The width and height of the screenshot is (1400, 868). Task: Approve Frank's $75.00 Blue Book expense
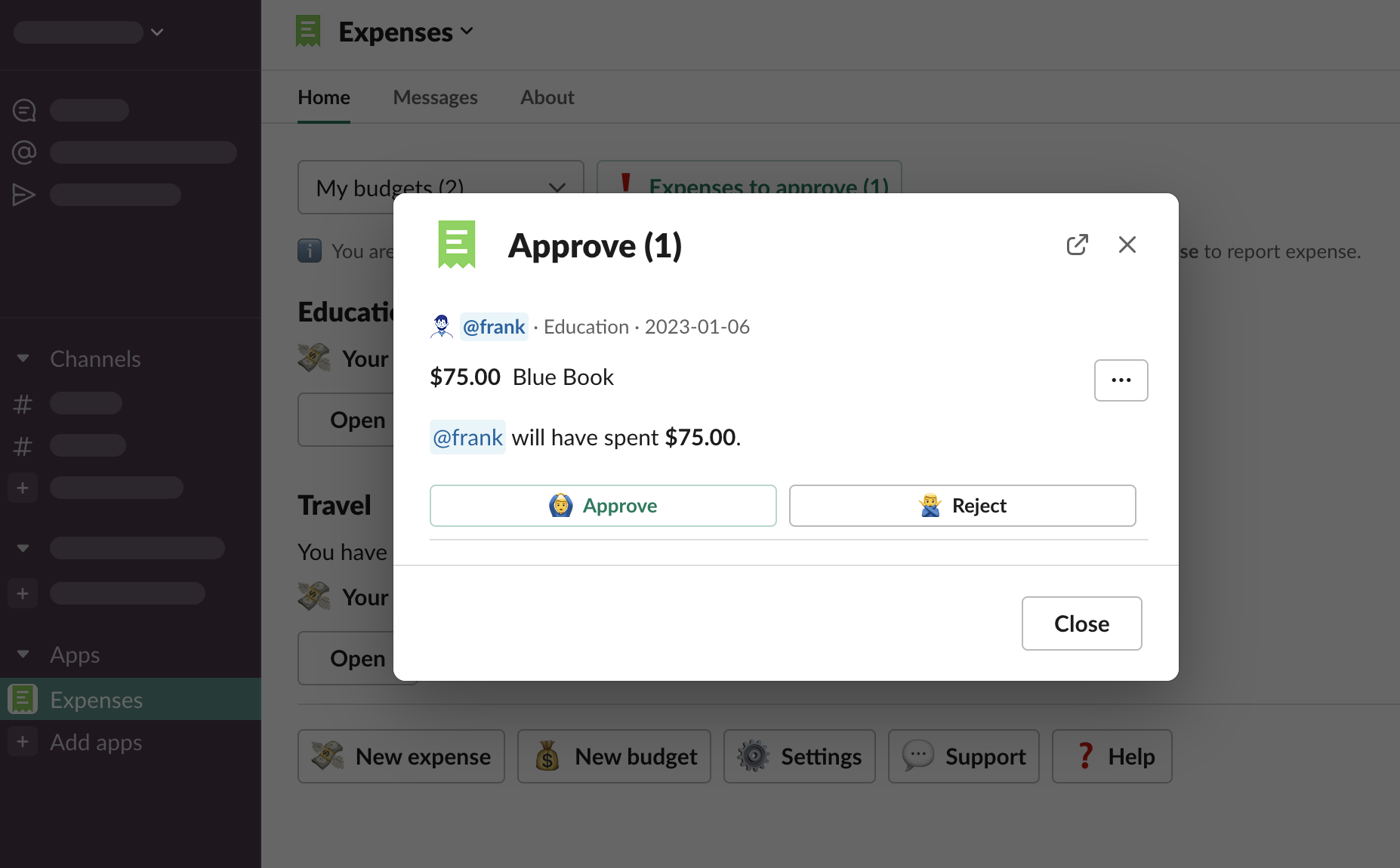[603, 506]
